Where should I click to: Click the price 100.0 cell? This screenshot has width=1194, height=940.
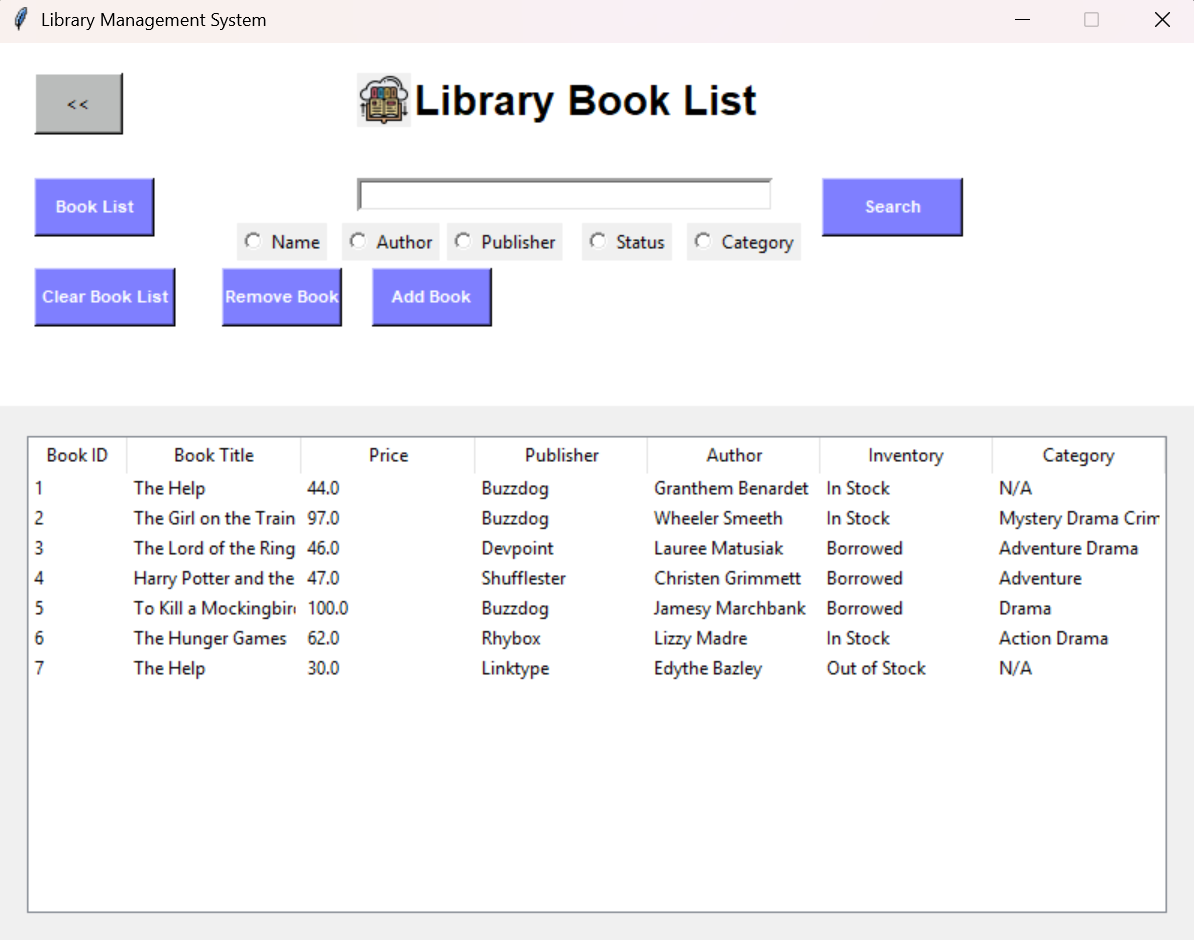coord(328,609)
